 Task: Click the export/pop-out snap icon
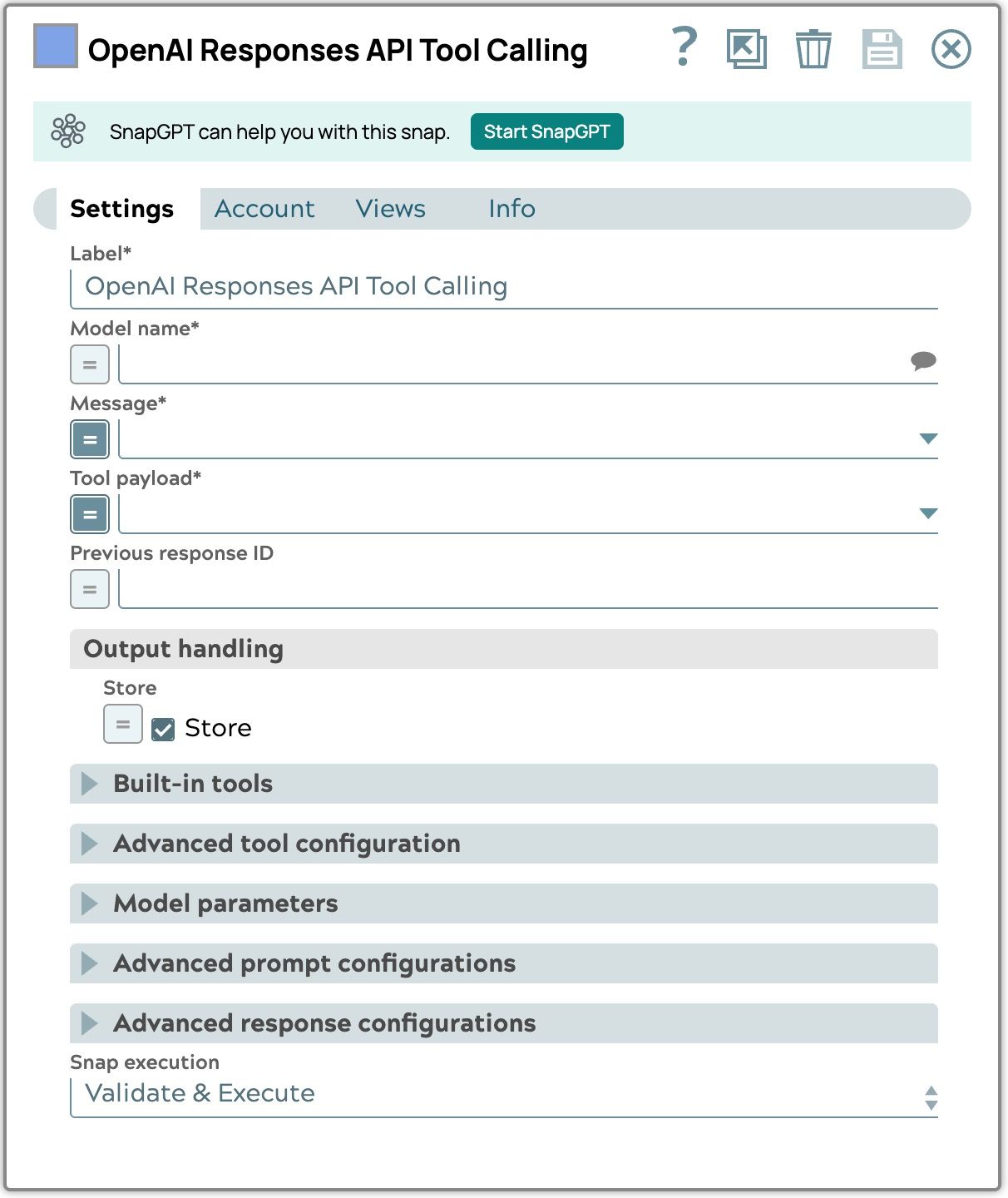tap(746, 49)
